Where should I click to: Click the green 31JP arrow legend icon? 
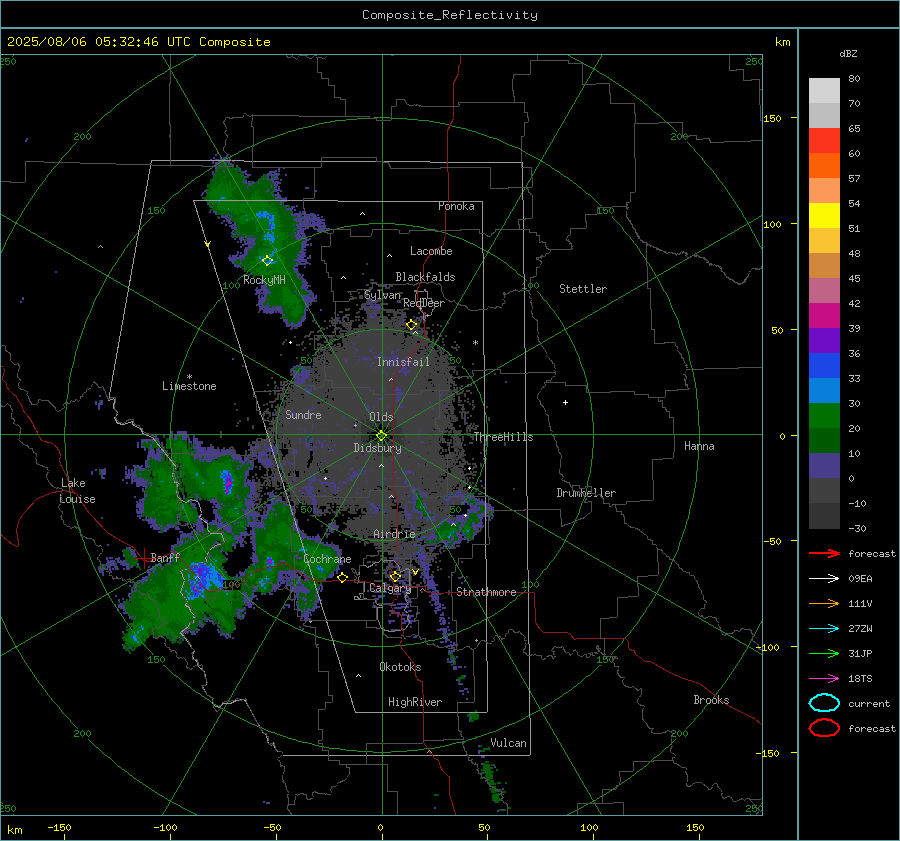coord(824,653)
